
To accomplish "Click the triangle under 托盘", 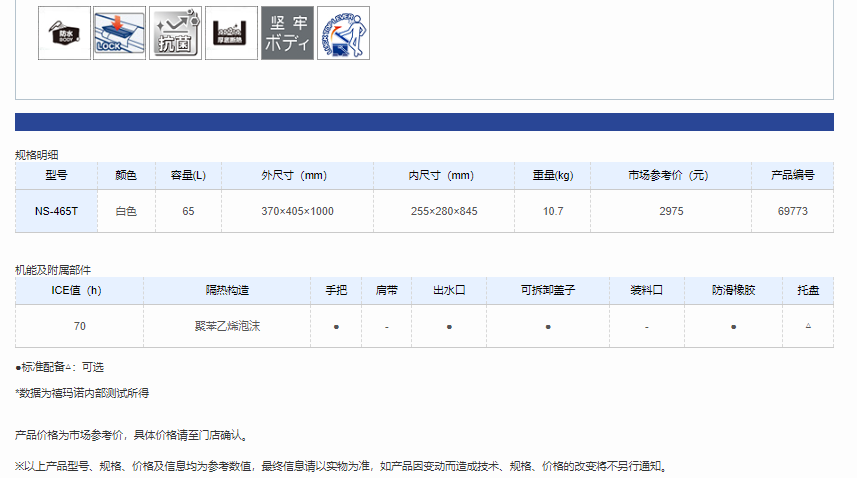I will click(808, 326).
